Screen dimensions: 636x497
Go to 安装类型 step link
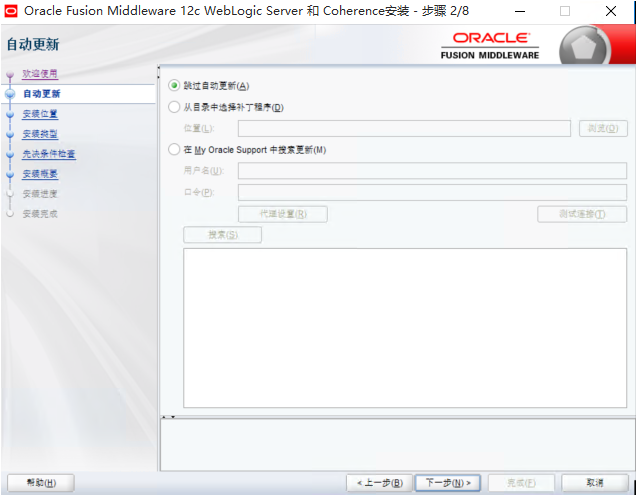40,134
